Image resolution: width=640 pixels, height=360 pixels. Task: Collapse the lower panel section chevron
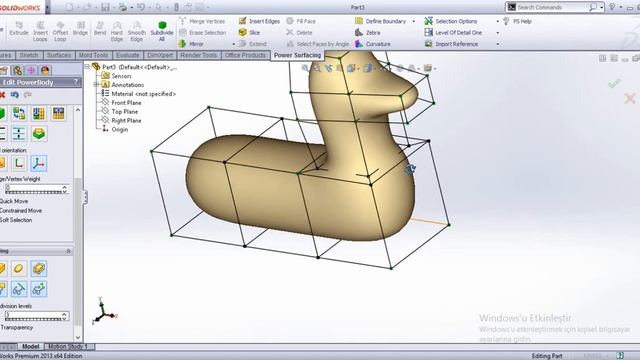pos(69,251)
